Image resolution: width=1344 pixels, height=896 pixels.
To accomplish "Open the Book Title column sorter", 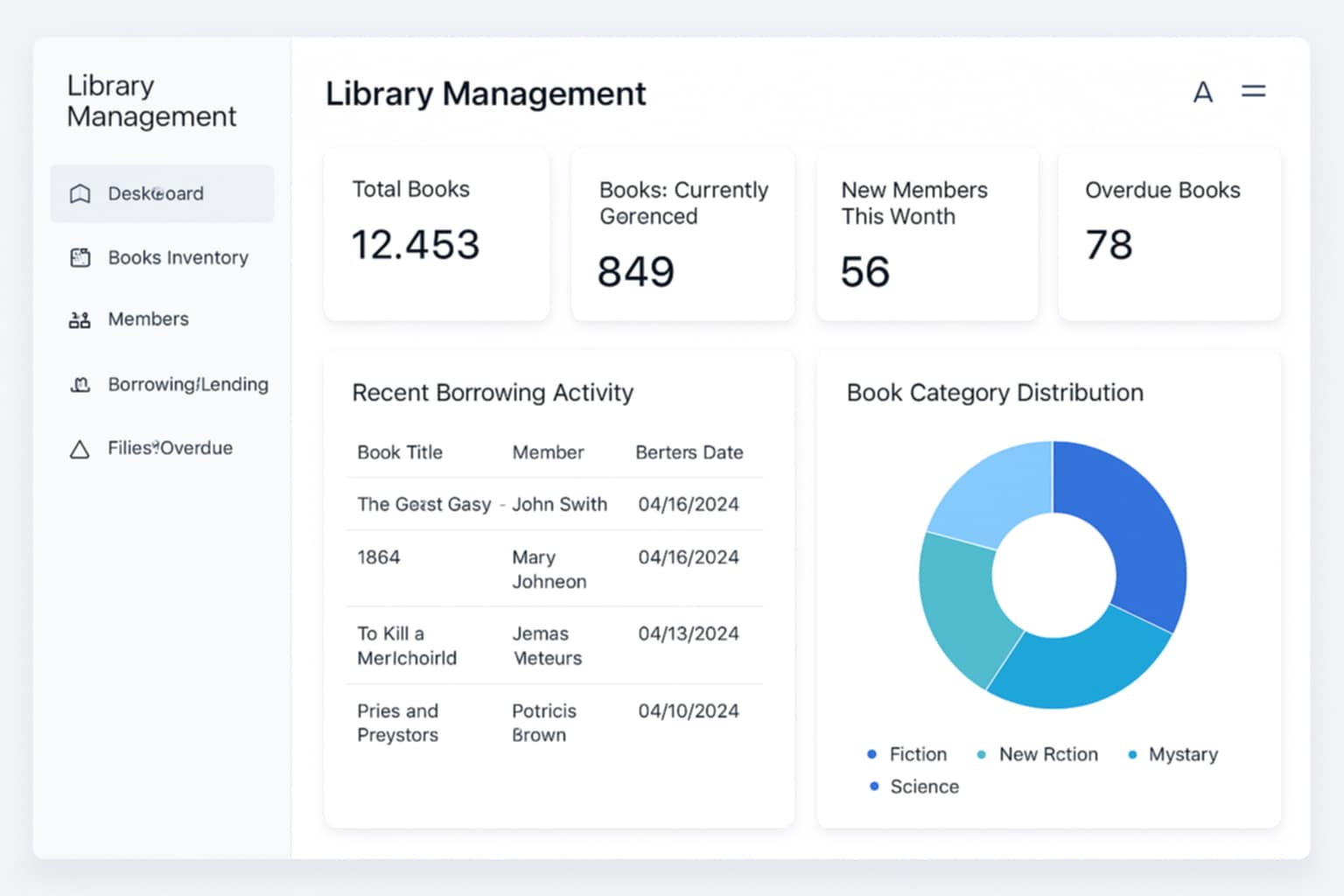I will point(399,452).
